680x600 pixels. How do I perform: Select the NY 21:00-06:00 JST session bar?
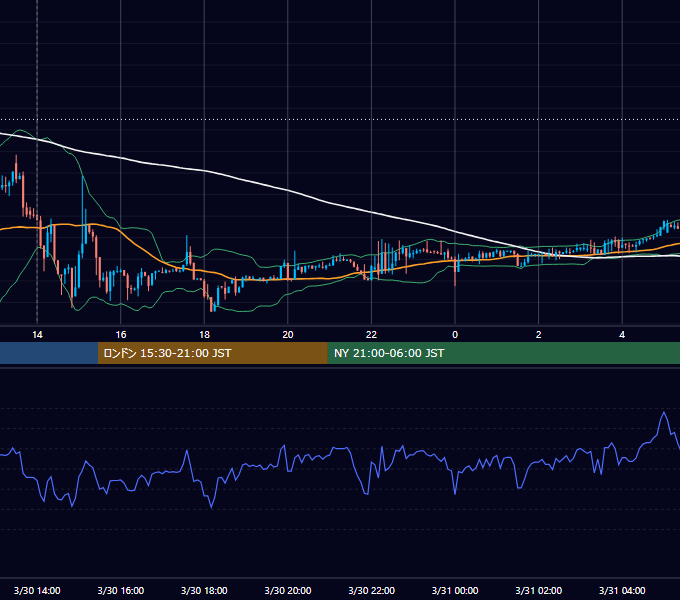coord(503,353)
